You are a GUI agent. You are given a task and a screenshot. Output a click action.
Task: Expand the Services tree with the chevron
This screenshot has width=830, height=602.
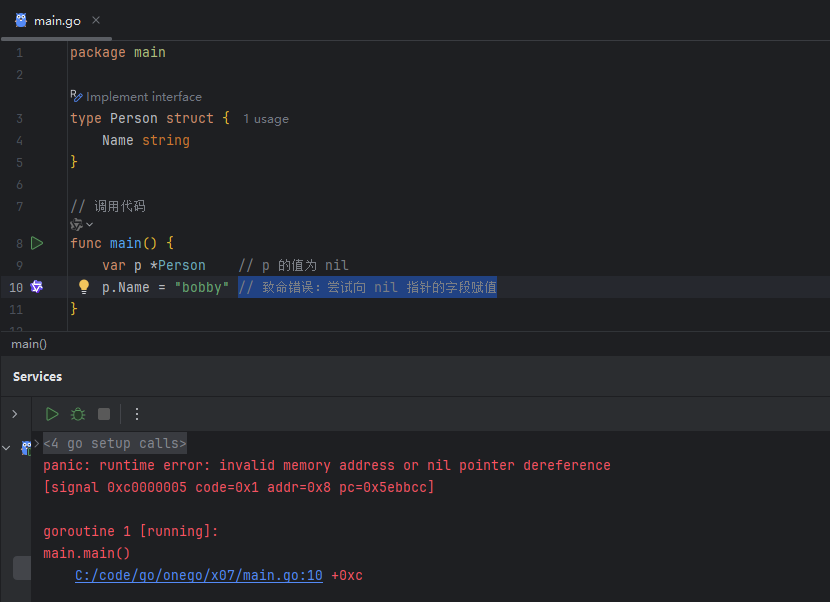coord(15,414)
